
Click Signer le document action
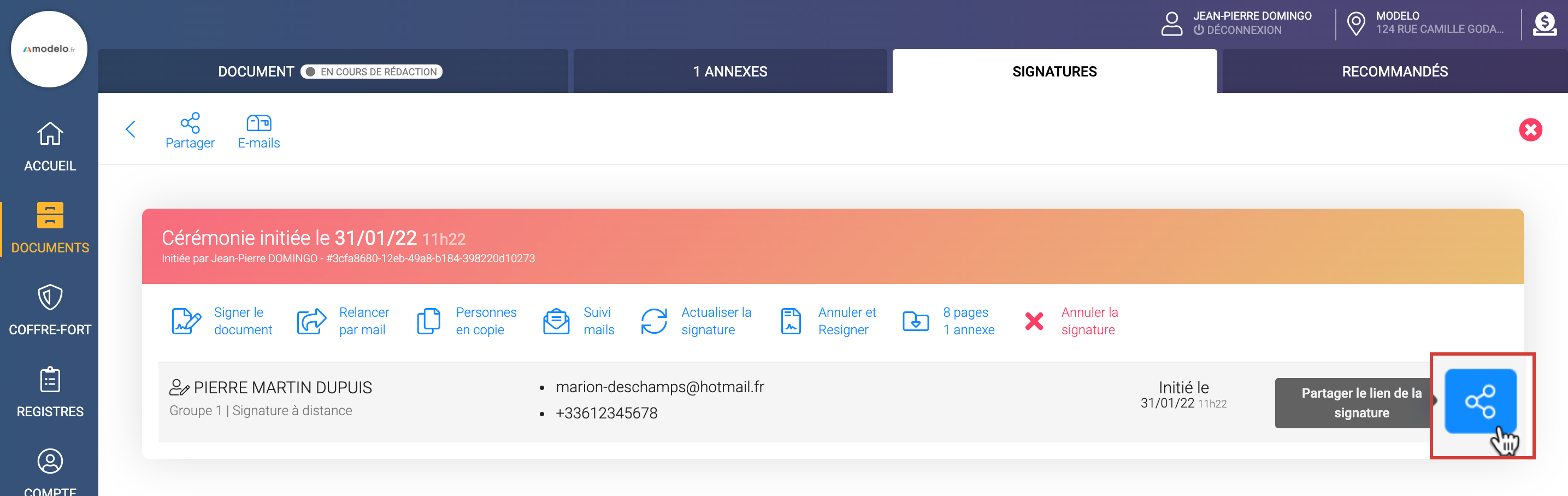(x=222, y=321)
